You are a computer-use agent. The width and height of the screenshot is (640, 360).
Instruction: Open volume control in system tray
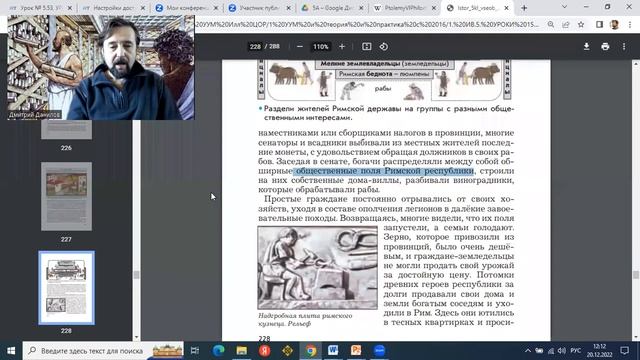(562, 351)
